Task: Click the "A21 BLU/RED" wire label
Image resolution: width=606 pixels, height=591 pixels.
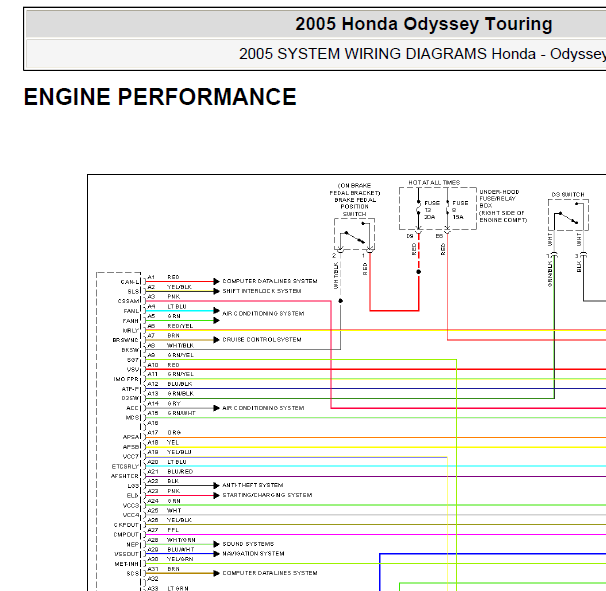Action: 170,472
